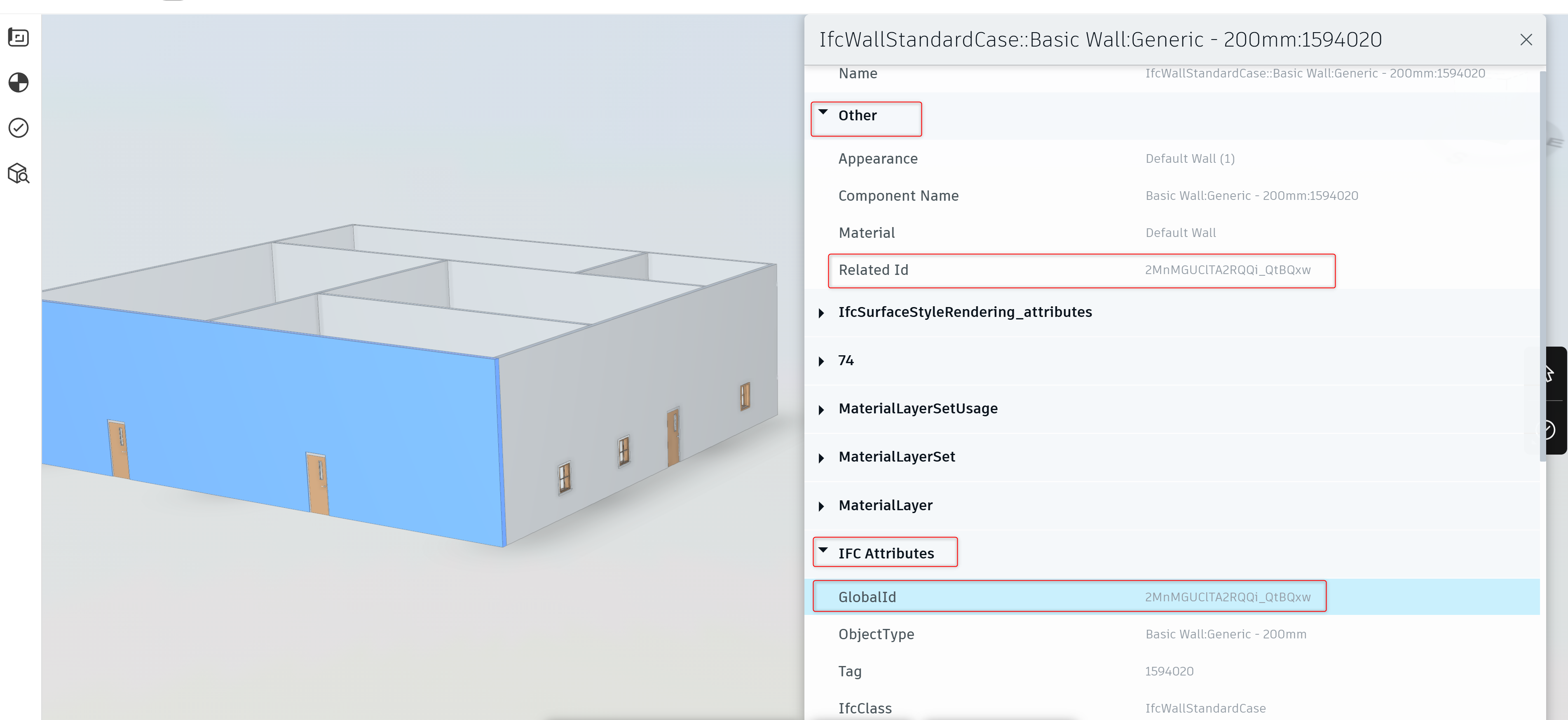The image size is (1568, 720).
Task: Click the half-filled circle sidebar icon
Action: coord(18,83)
